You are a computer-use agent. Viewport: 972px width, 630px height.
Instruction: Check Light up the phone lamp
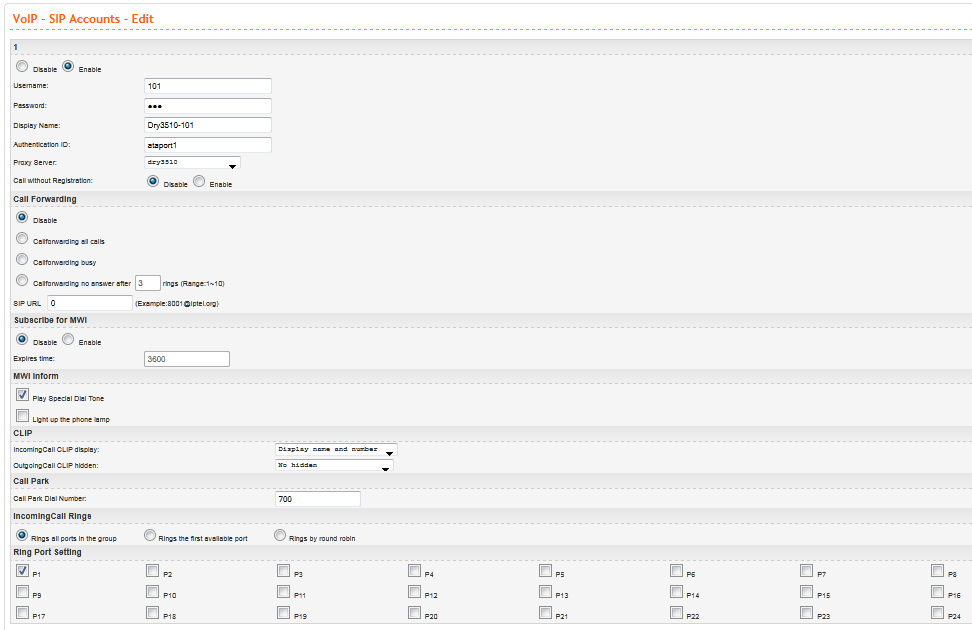(22, 416)
